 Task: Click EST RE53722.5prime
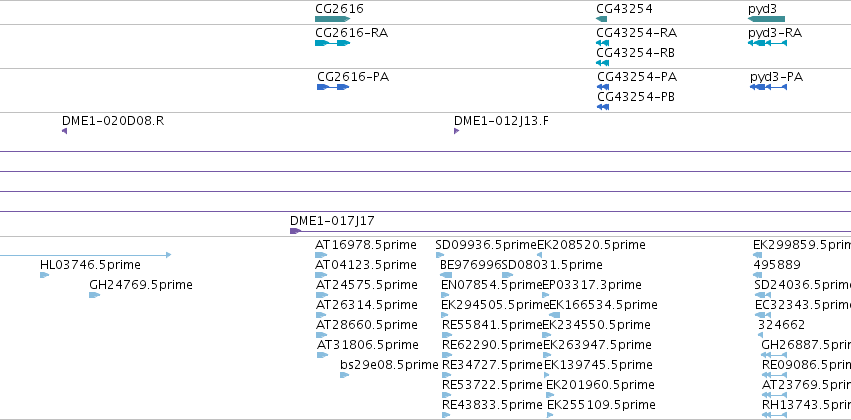tap(492, 385)
